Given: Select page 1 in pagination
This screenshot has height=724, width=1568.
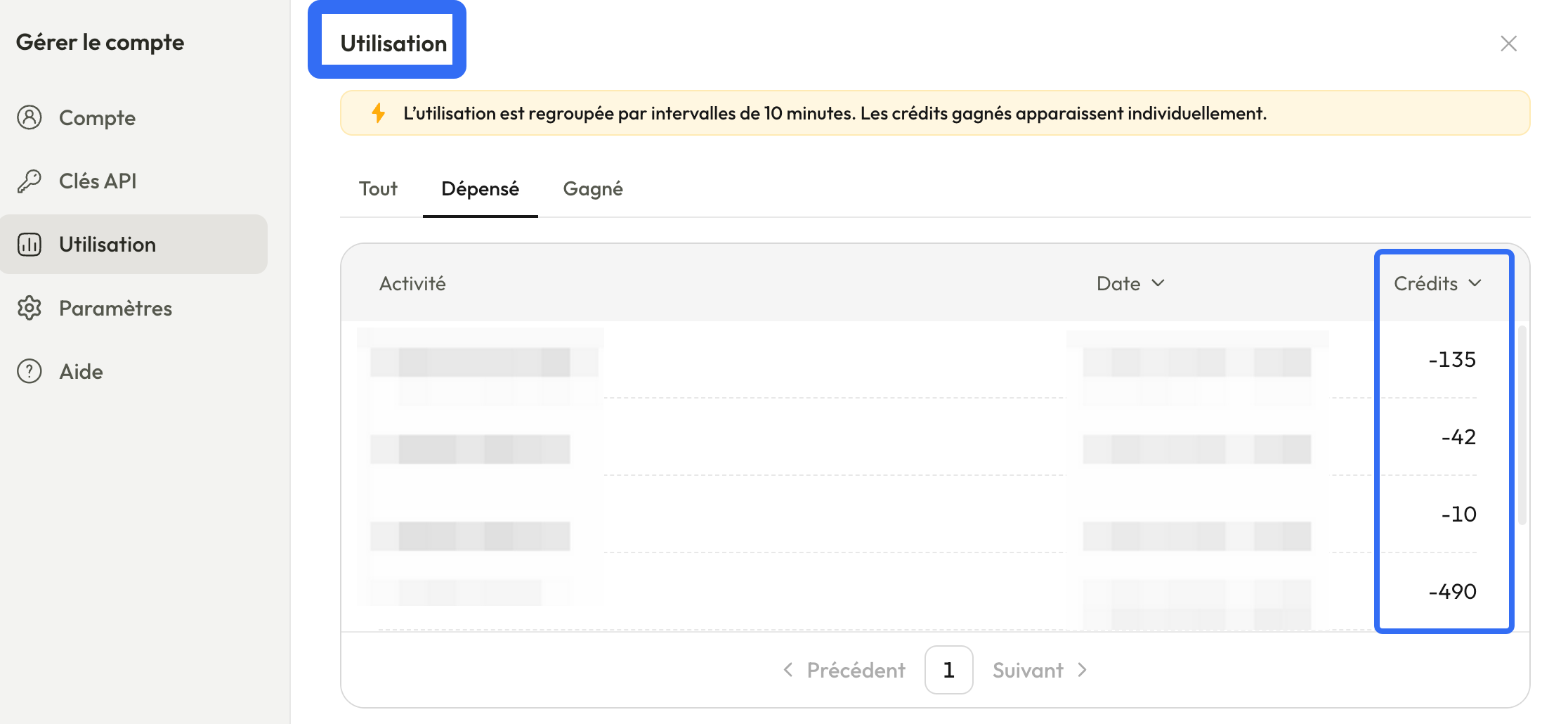Looking at the screenshot, I should pos(948,670).
